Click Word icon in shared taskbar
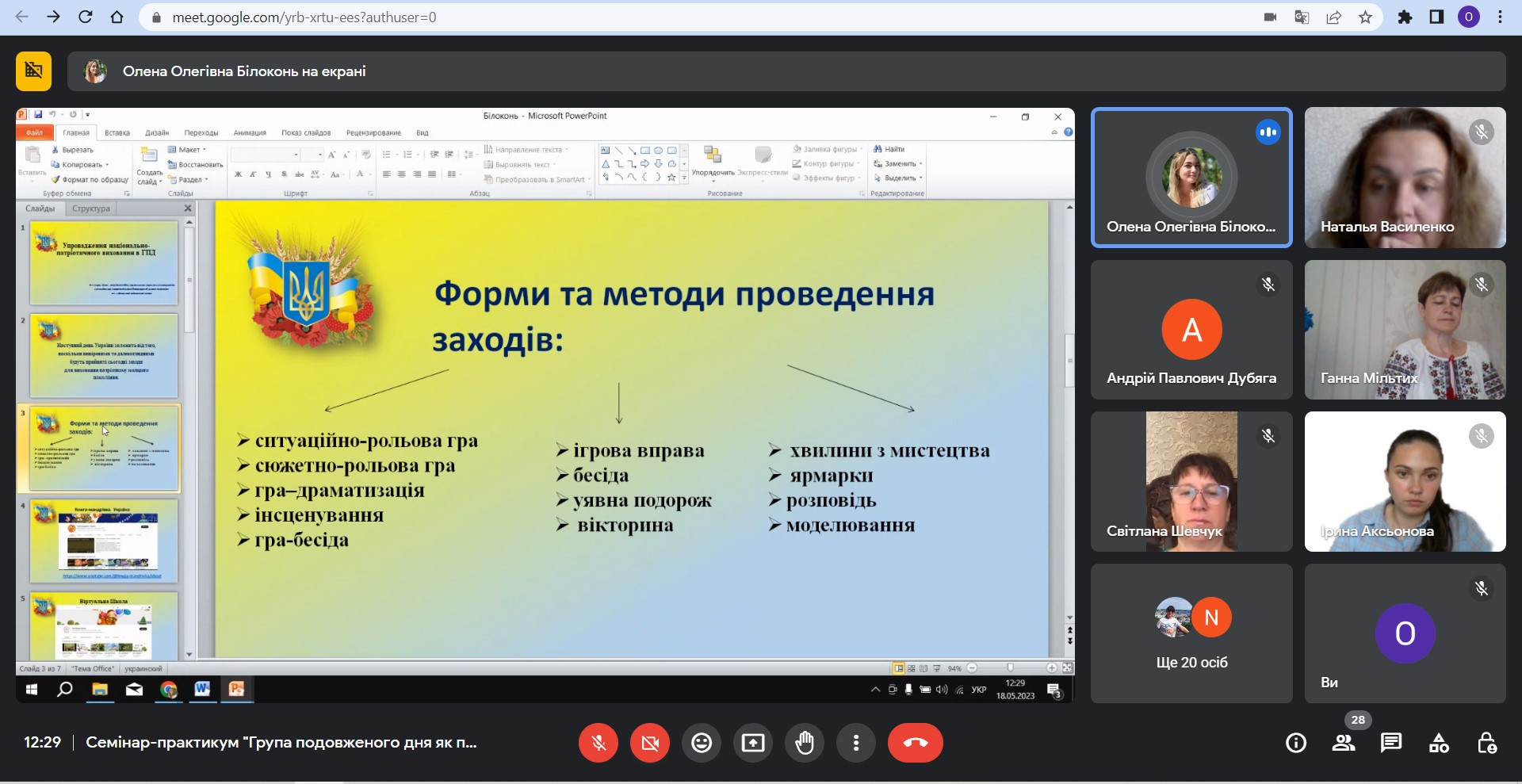1522x784 pixels. [202, 690]
